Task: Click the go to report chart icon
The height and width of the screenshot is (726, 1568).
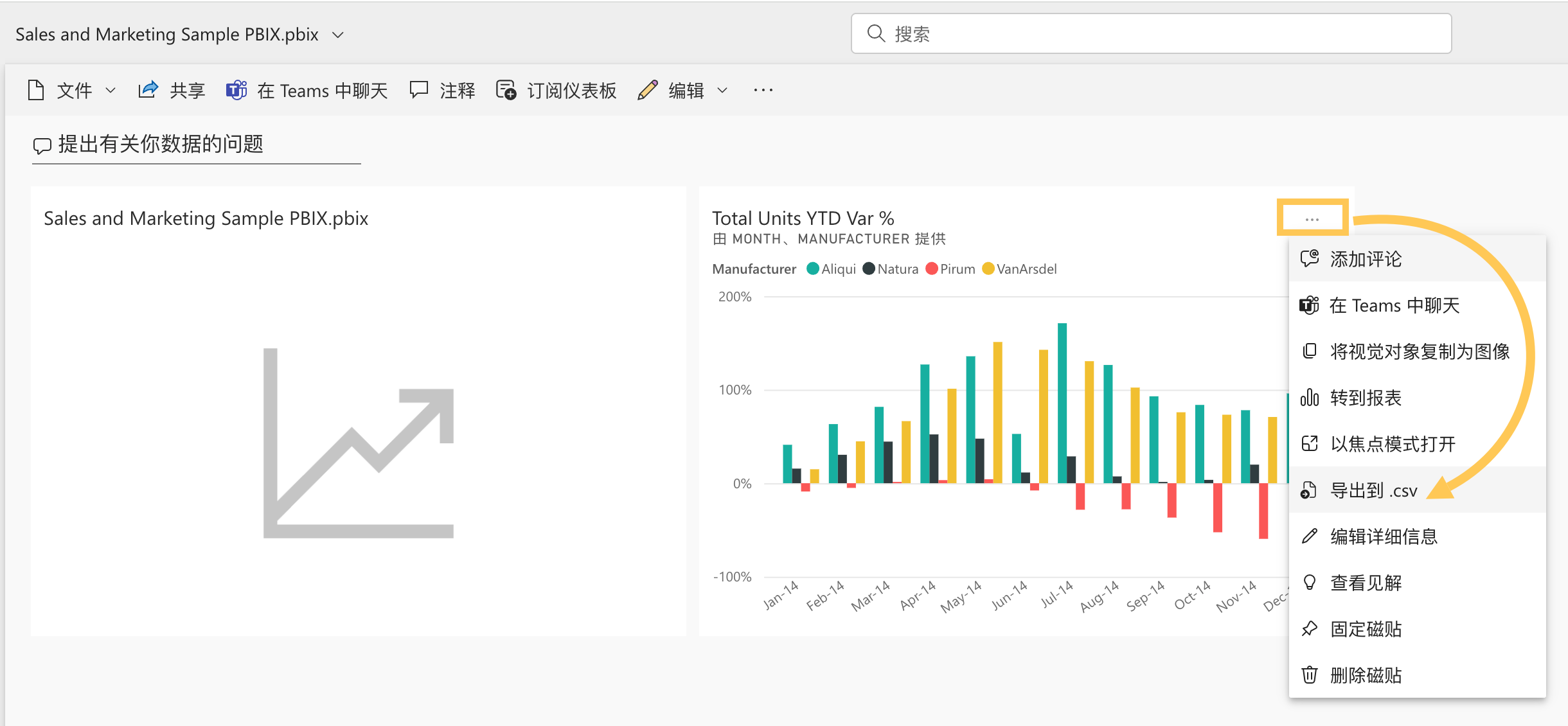Action: pos(1309,398)
